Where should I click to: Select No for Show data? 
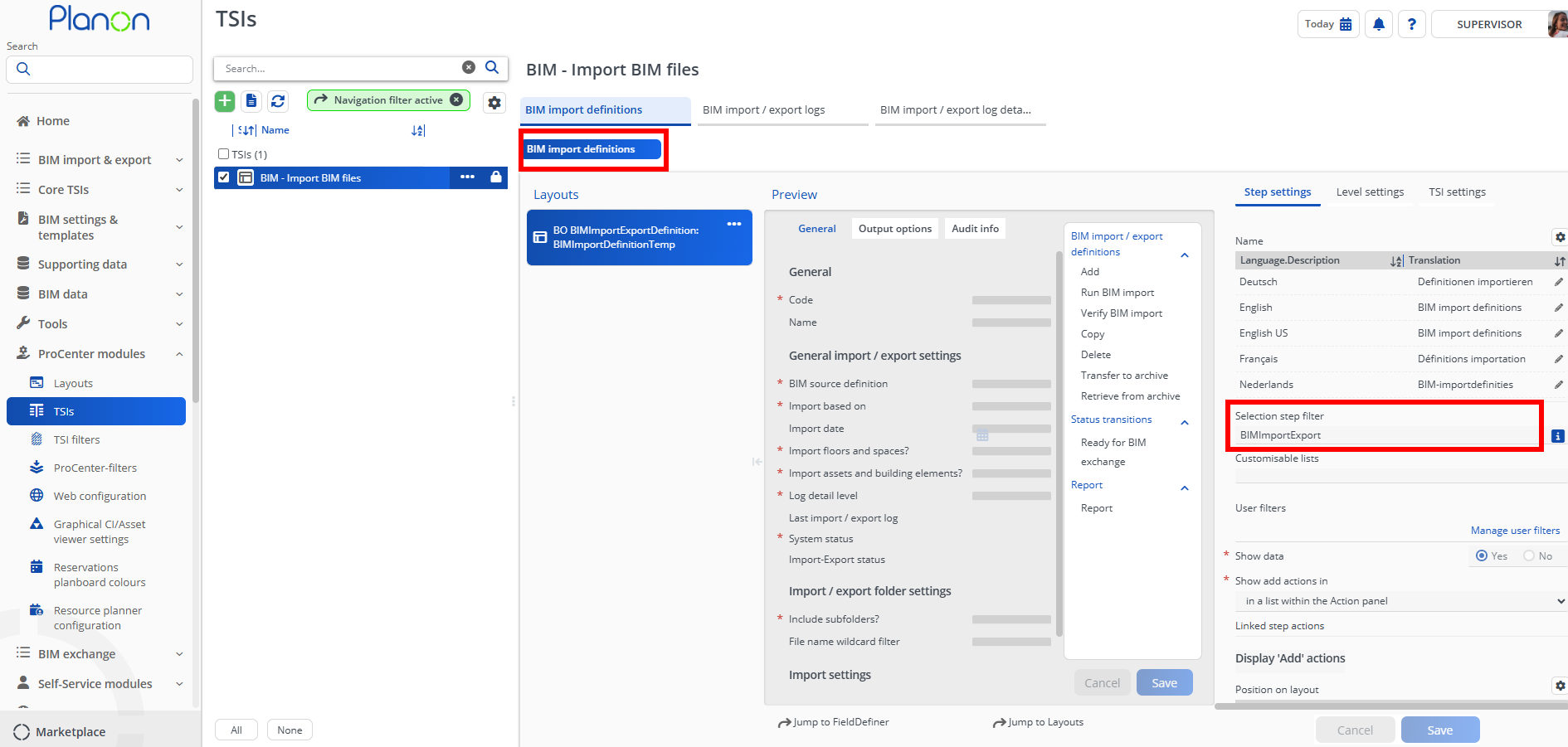(1529, 555)
